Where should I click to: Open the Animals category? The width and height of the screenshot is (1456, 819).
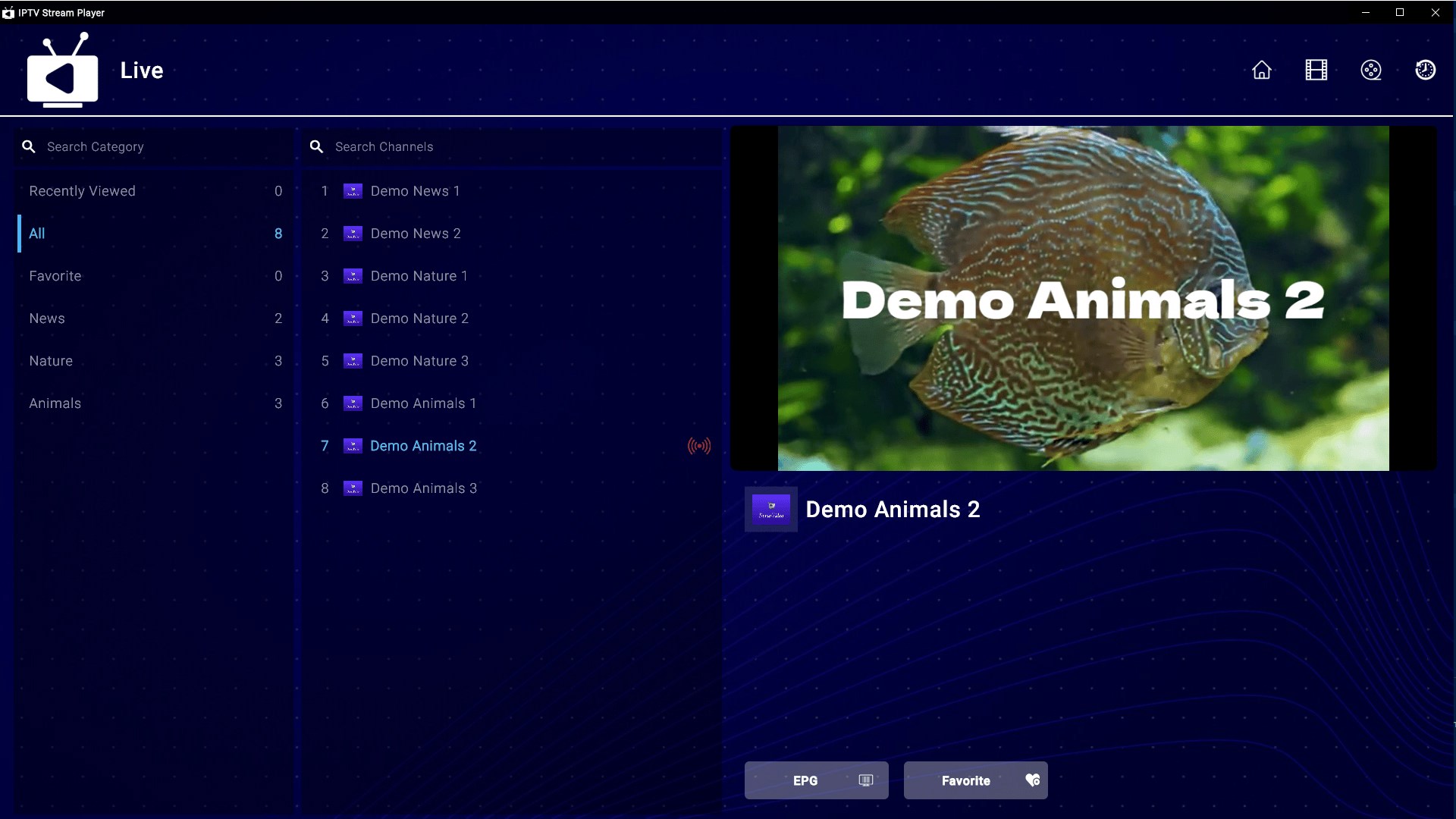pyautogui.click(x=55, y=403)
